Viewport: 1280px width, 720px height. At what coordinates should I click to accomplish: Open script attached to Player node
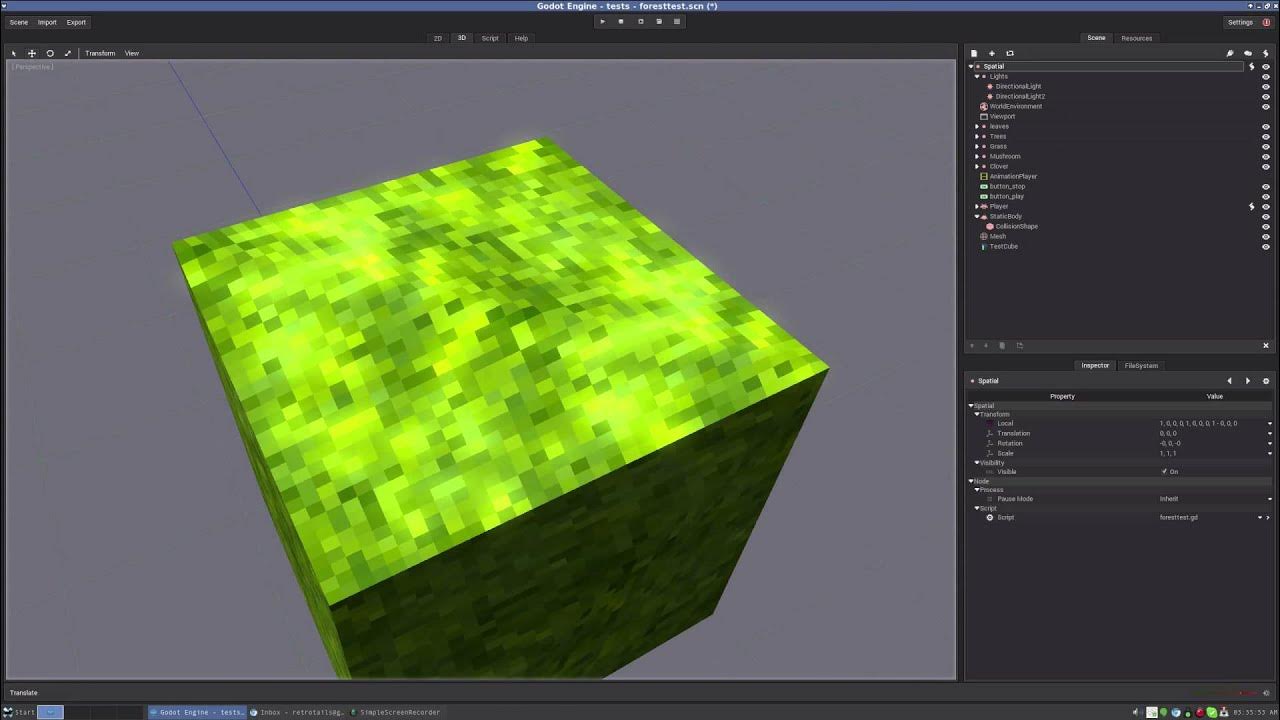[1251, 207]
